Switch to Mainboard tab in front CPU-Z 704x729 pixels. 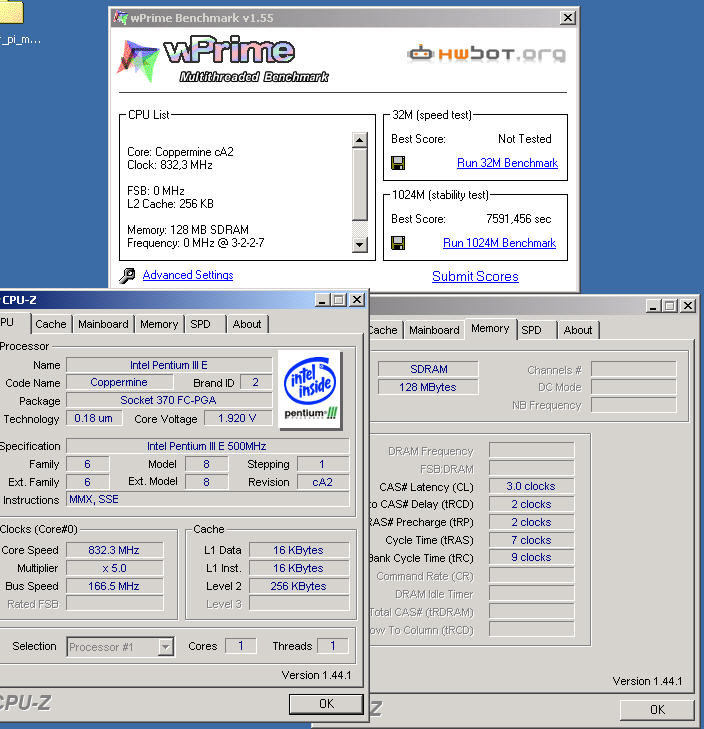103,324
